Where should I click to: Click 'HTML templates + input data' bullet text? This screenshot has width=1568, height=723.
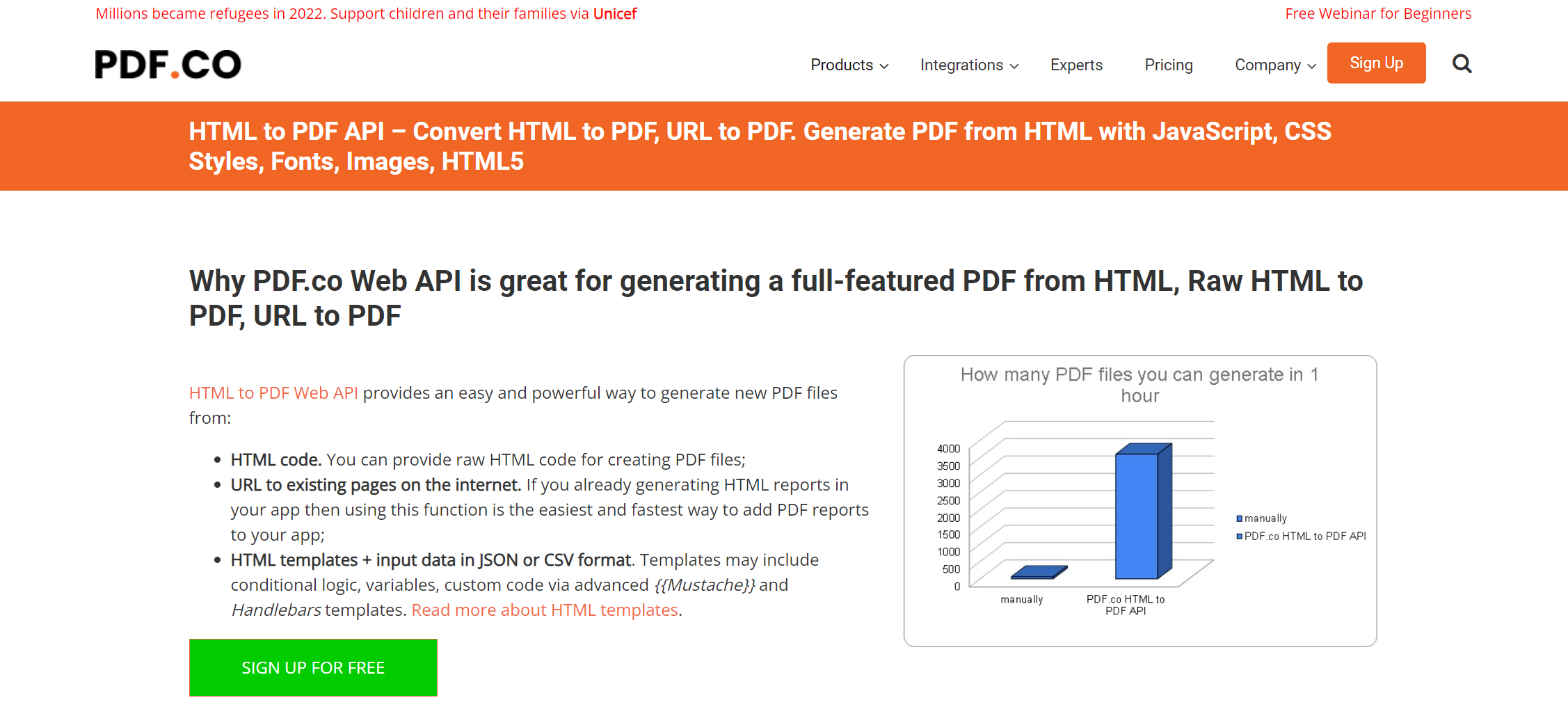tap(433, 560)
